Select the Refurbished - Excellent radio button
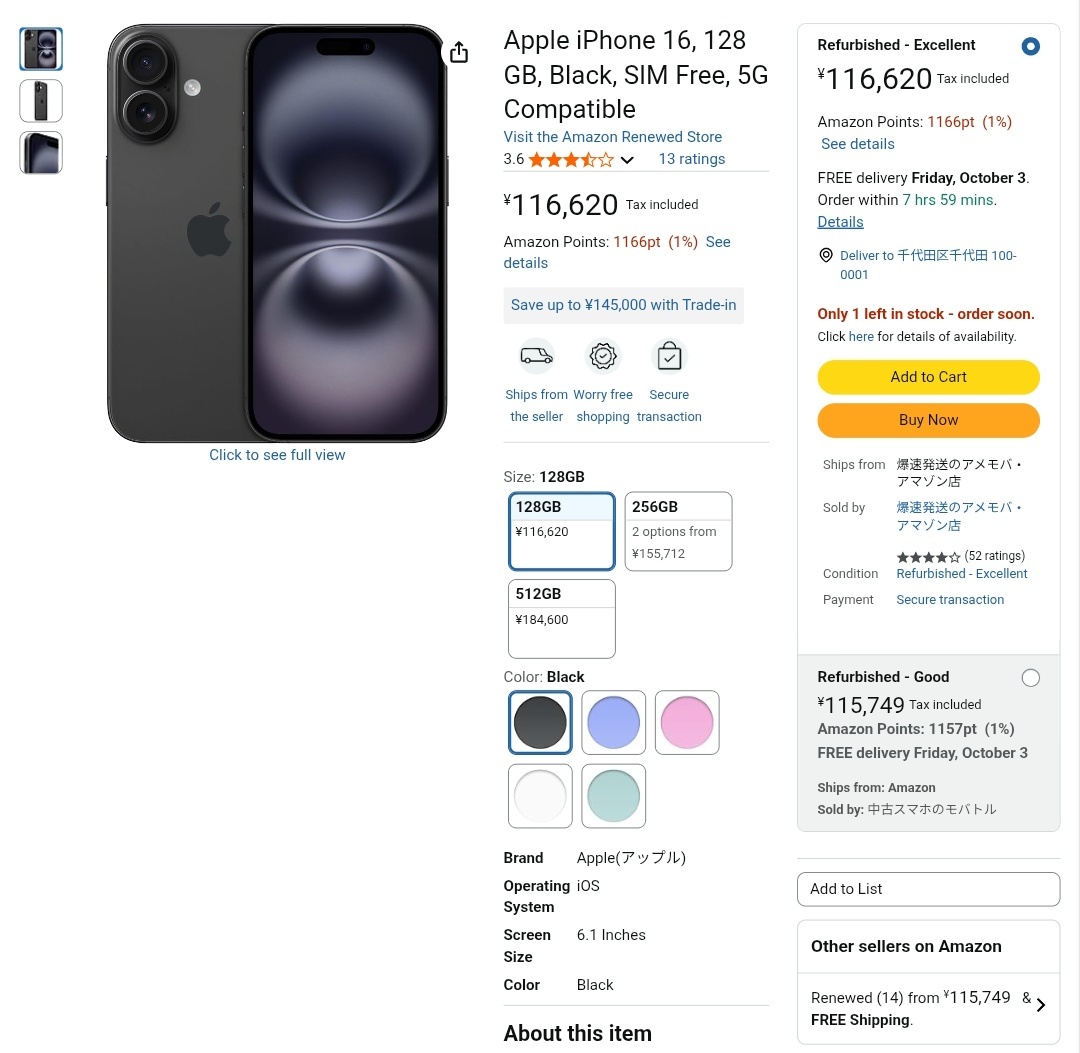The width and height of the screenshot is (1080, 1053). pyautogui.click(x=1030, y=46)
